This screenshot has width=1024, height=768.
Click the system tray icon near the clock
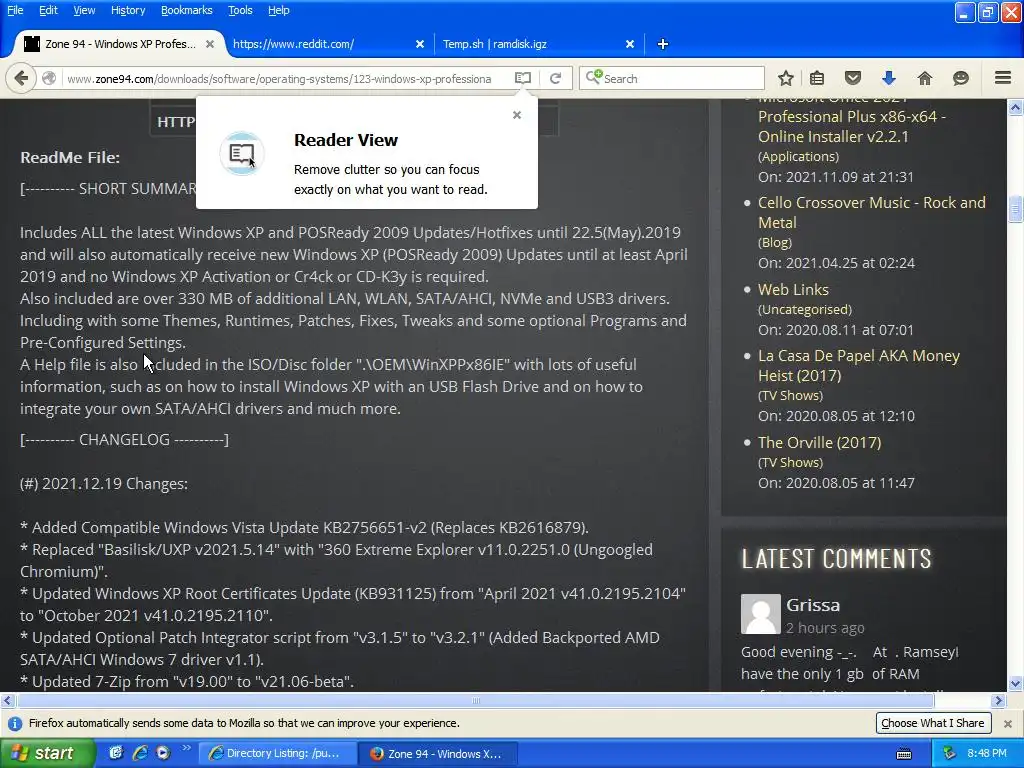tap(950, 754)
